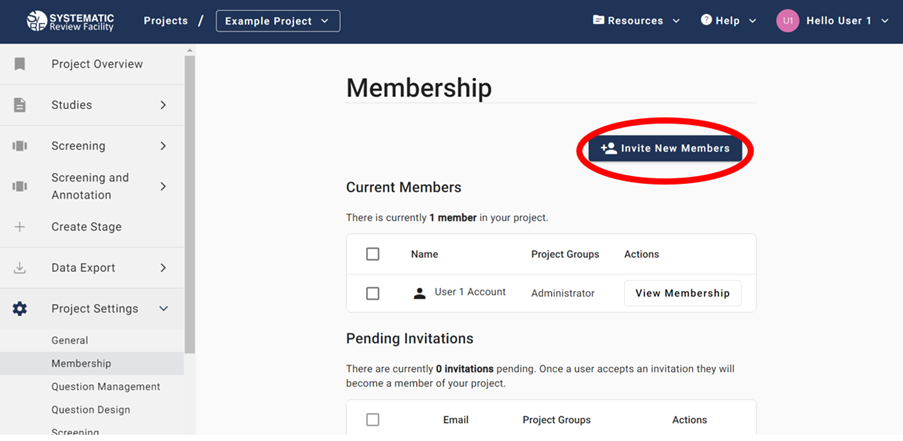Check the User 1 Account row checkbox
Screen dimensions: 903x441
point(373,294)
